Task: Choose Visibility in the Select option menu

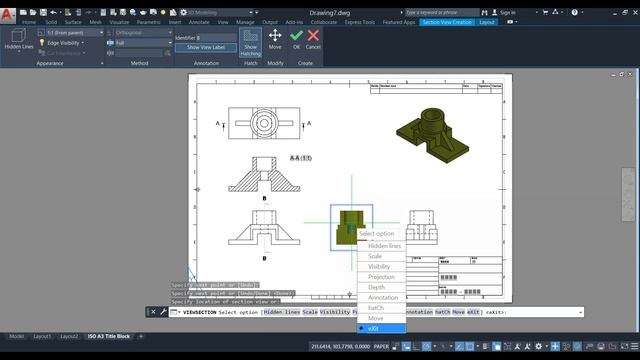Action: pyautogui.click(x=381, y=267)
